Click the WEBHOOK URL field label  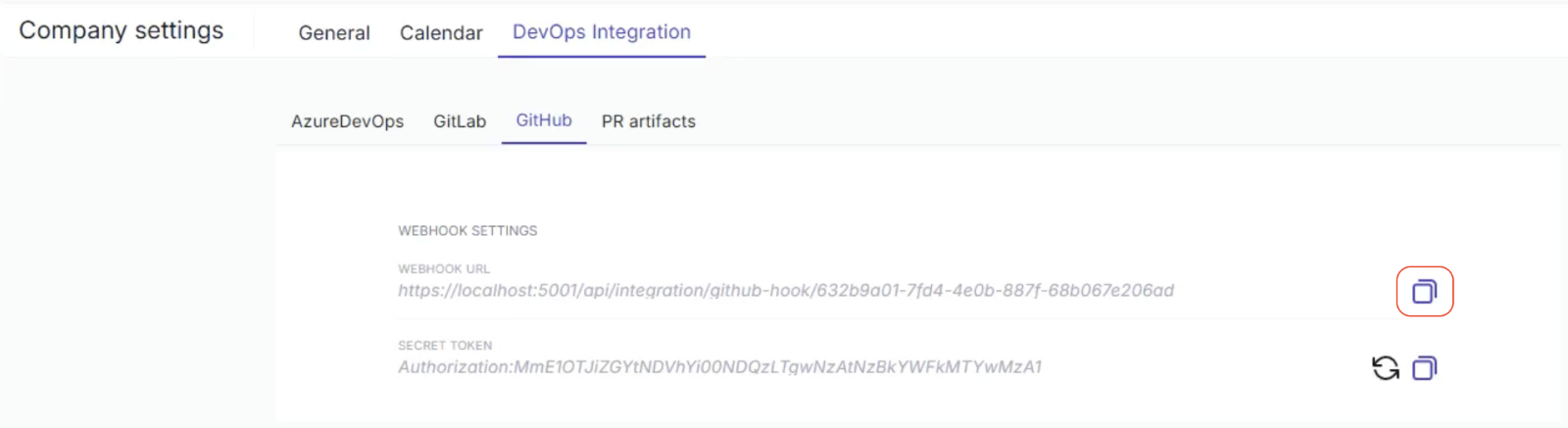coord(444,268)
